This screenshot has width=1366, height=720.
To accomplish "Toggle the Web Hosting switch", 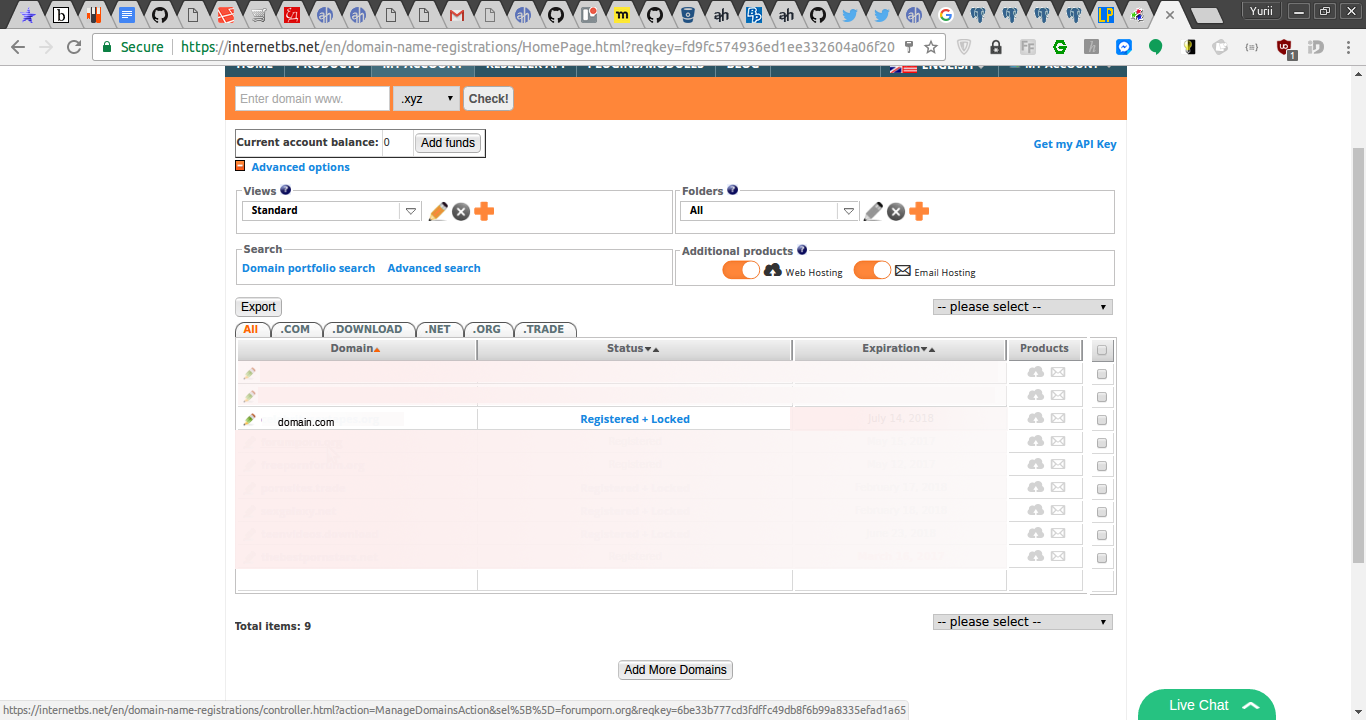I will click(x=741, y=270).
